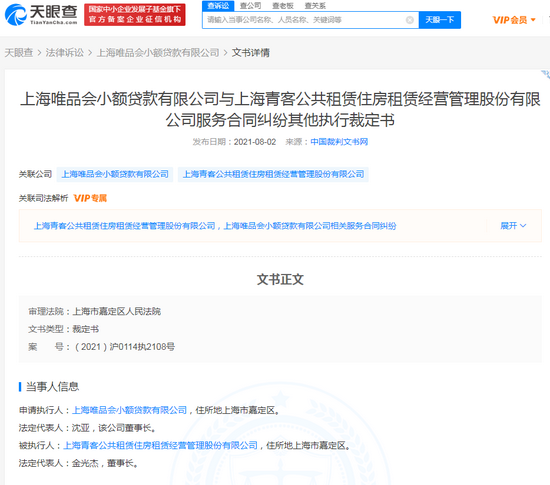550x485 pixels.
Task: Focus the company name search input field
Action: [304, 20]
